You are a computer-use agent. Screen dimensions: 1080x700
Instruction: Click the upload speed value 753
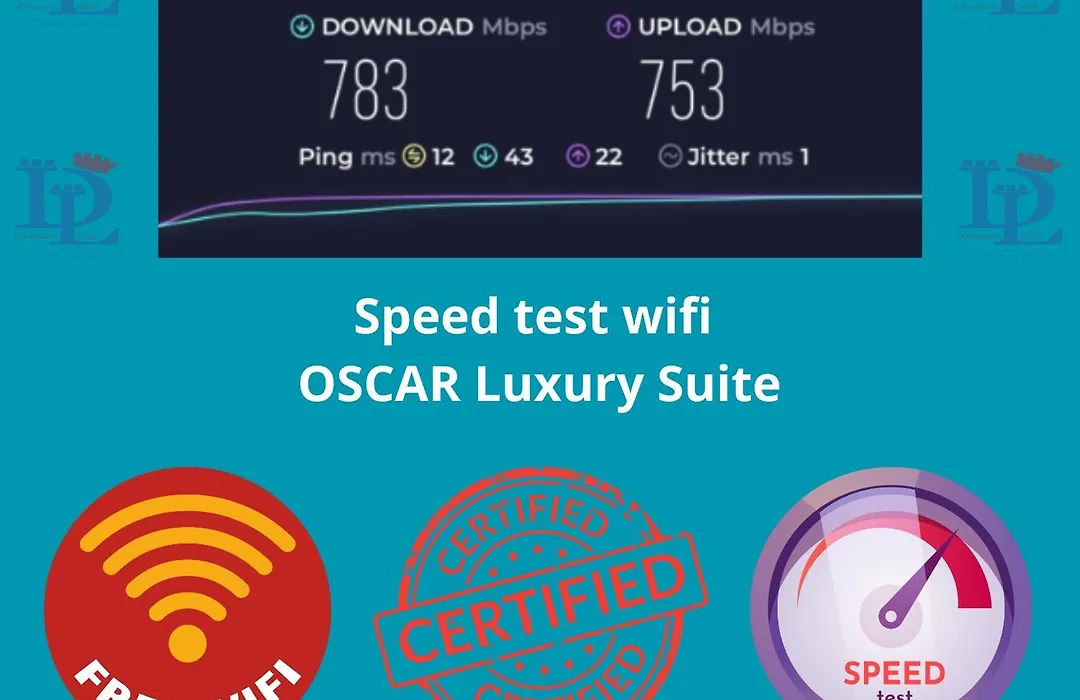[683, 90]
